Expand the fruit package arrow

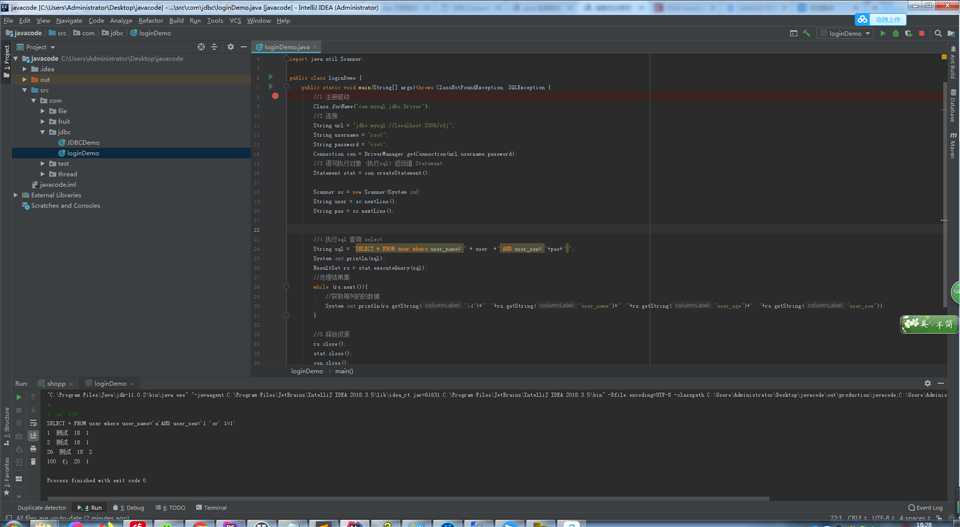coord(43,121)
